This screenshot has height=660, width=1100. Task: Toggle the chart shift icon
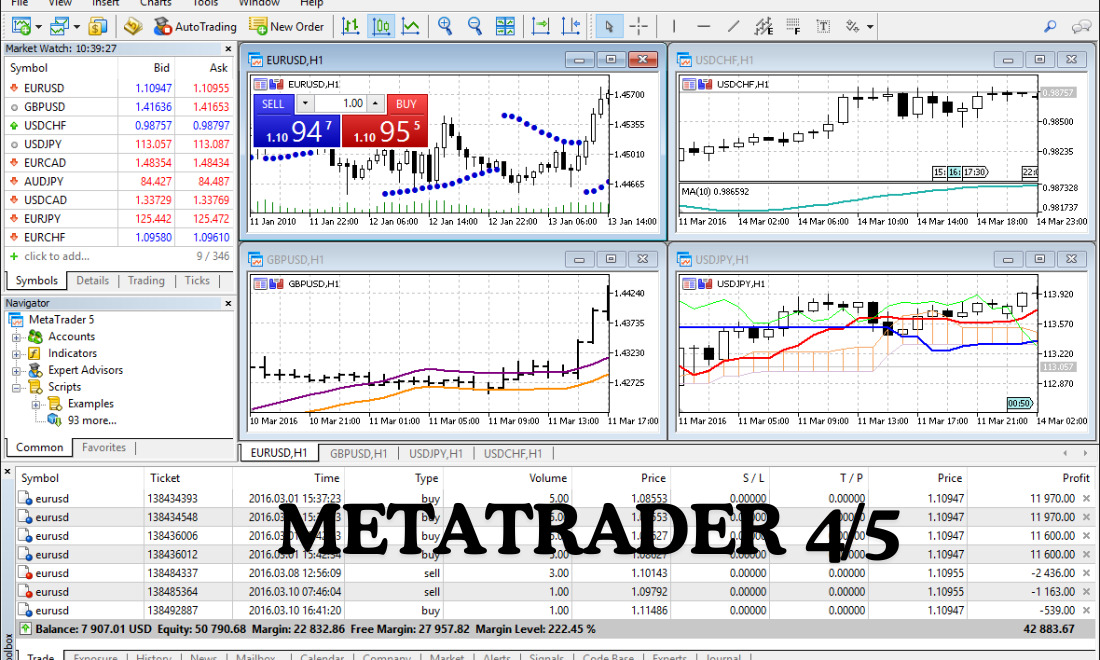click(x=571, y=27)
